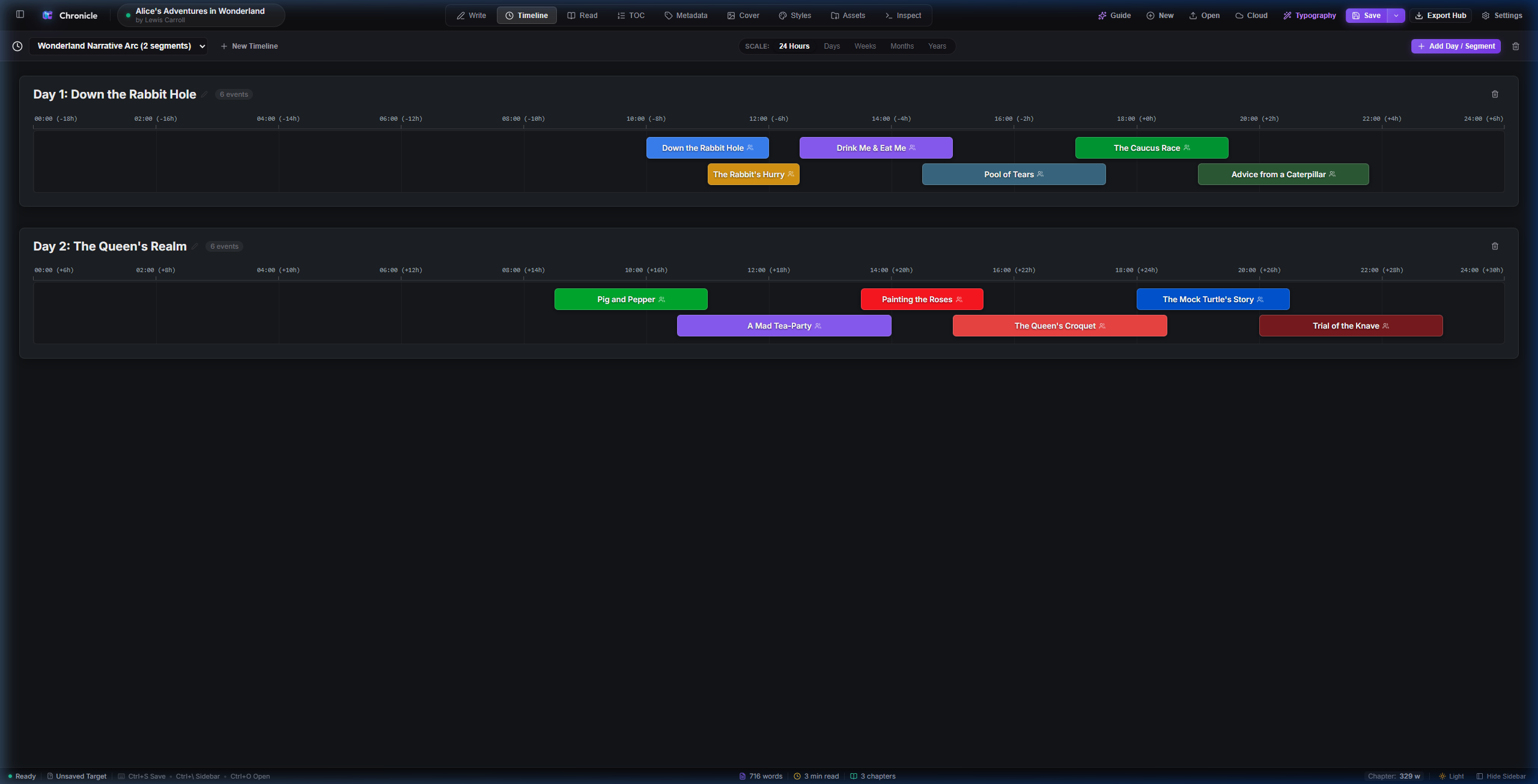
Task: Edit Day 1 title with pencil icon
Action: 204,94
